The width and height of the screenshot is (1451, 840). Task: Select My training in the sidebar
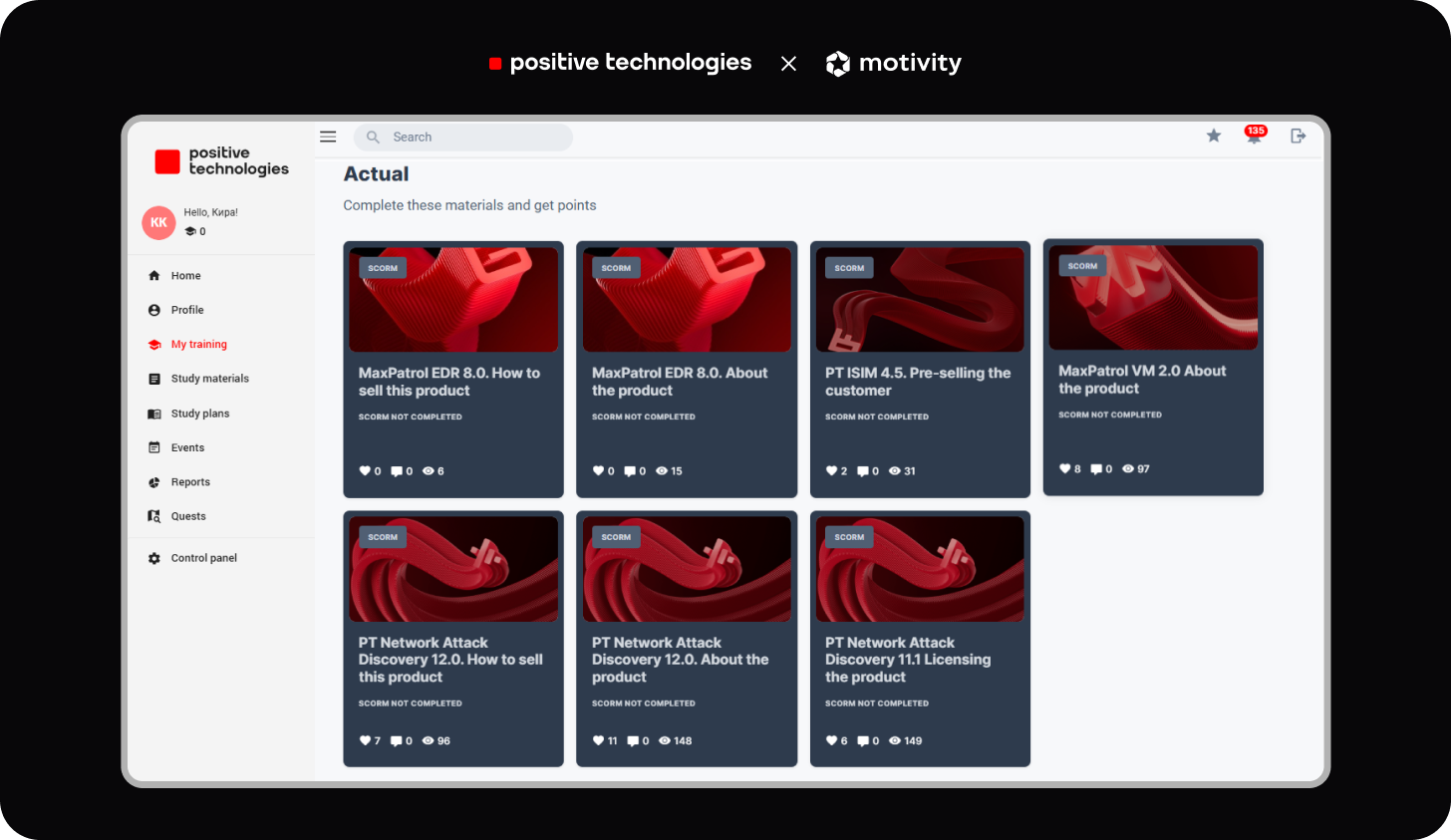point(198,345)
